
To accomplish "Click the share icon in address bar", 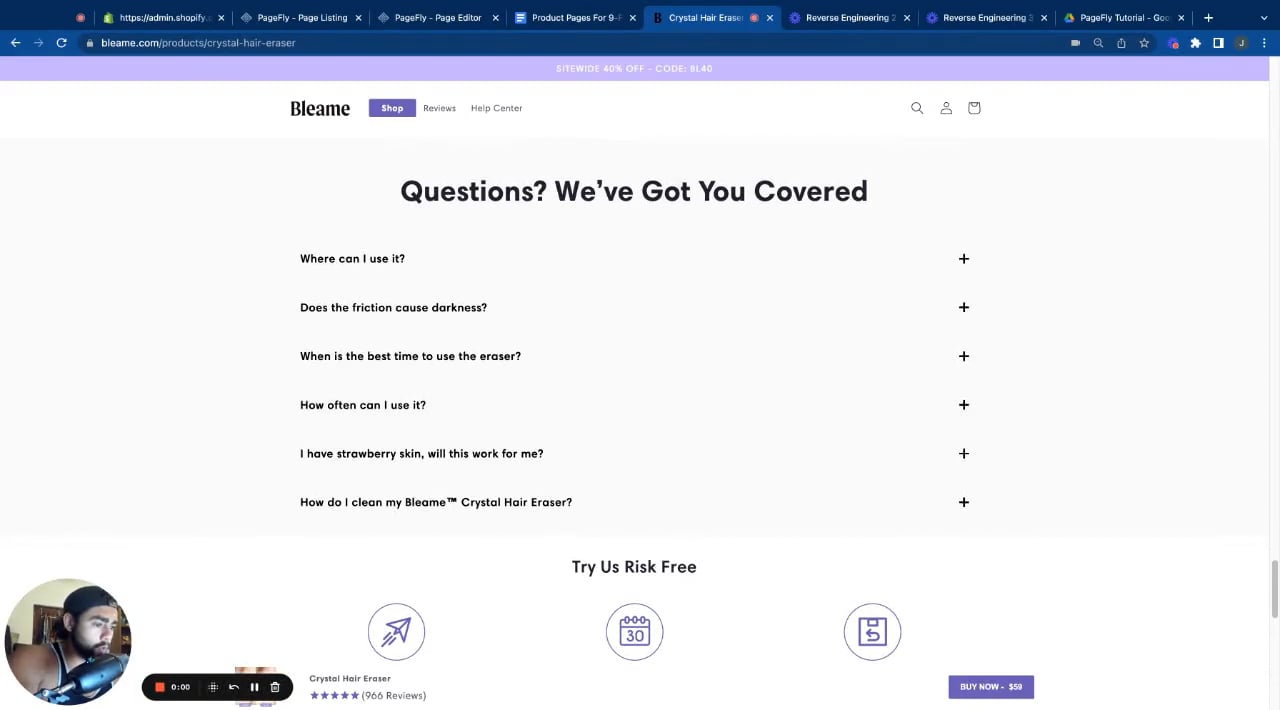I will point(1121,43).
